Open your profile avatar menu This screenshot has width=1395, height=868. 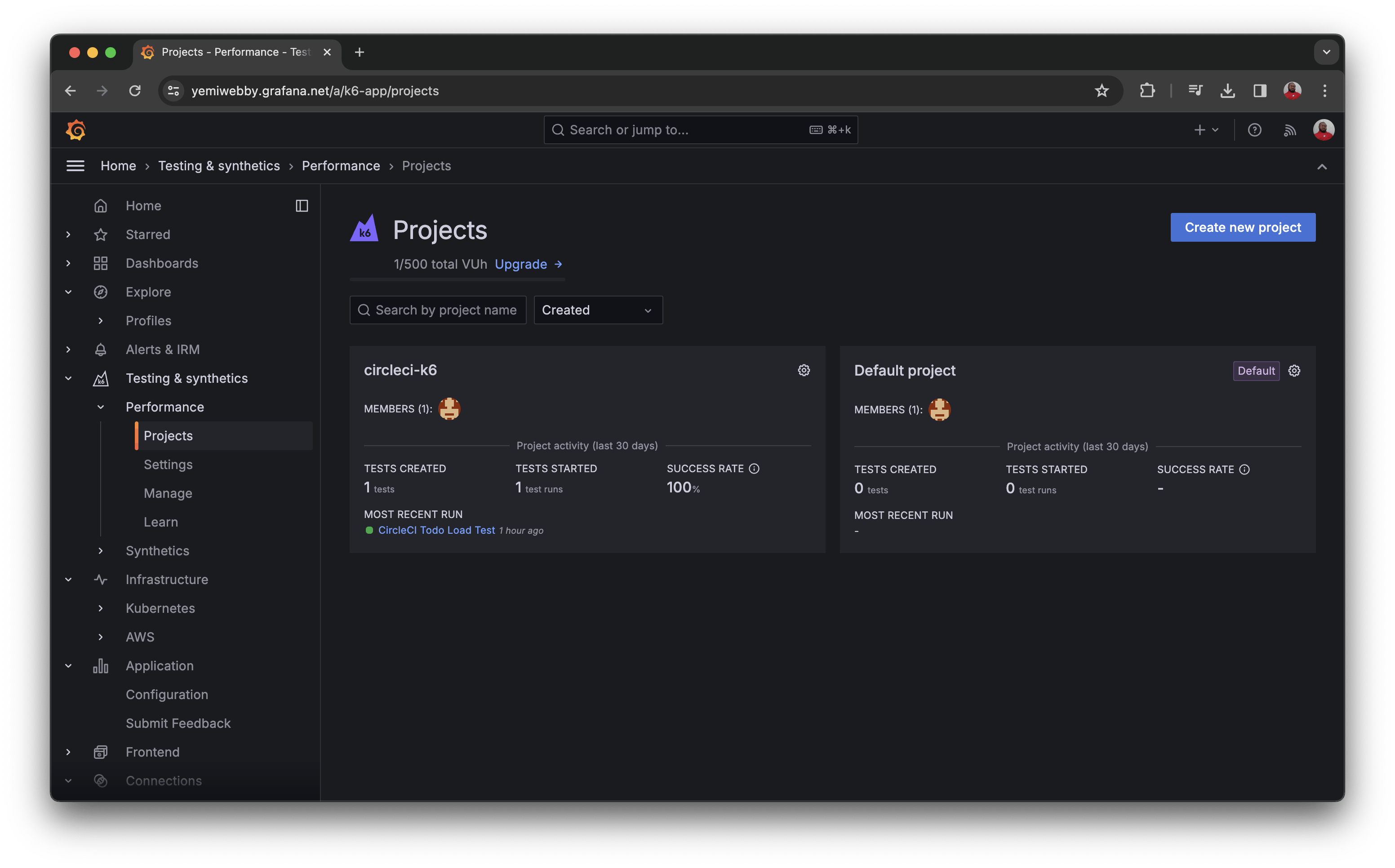[1323, 130]
